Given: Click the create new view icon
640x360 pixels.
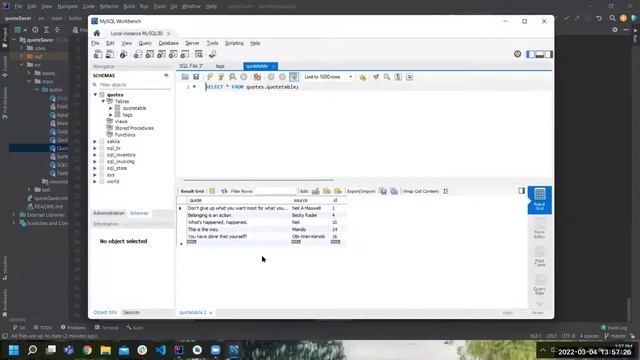Looking at the screenshot, I should (162, 54).
